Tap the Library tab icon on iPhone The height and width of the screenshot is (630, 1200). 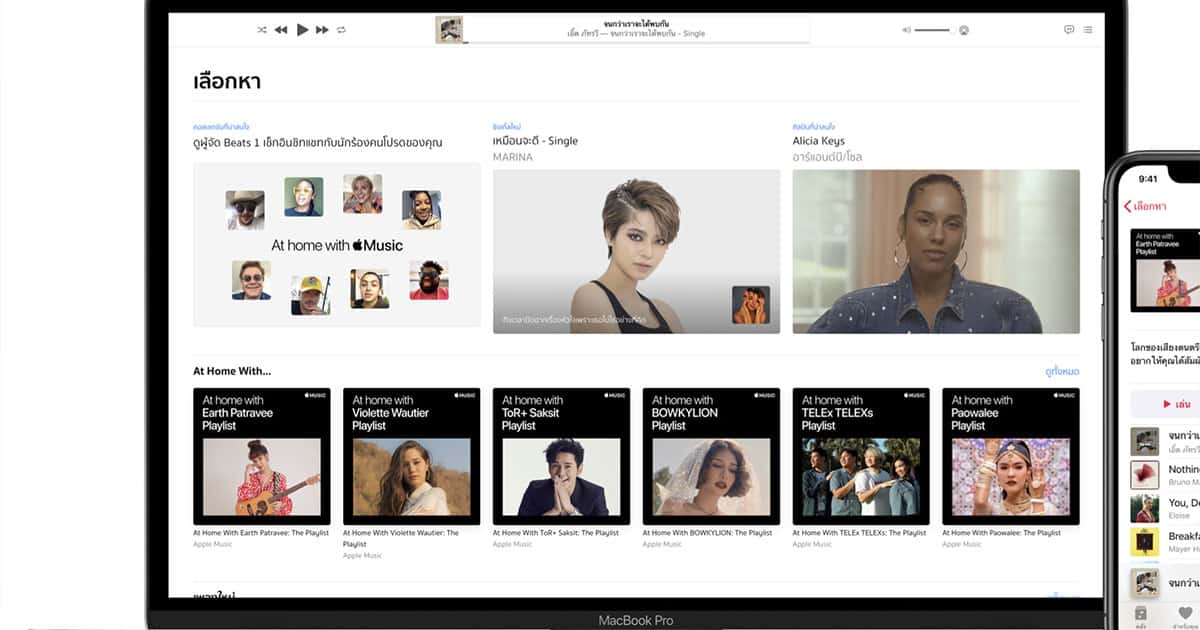pos(1141,617)
